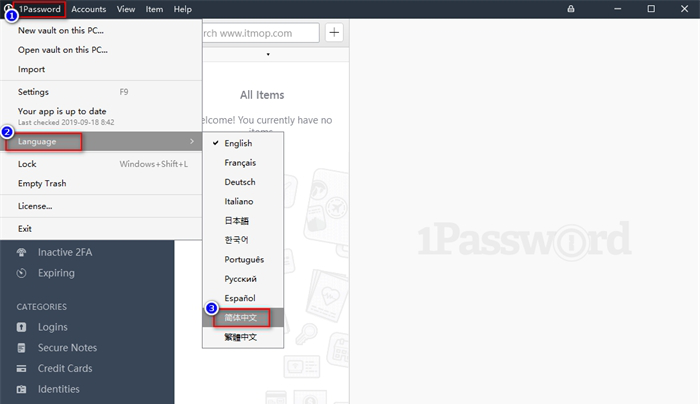700x420 pixels.
Task: Open the Accounts menu
Action: 88,9
